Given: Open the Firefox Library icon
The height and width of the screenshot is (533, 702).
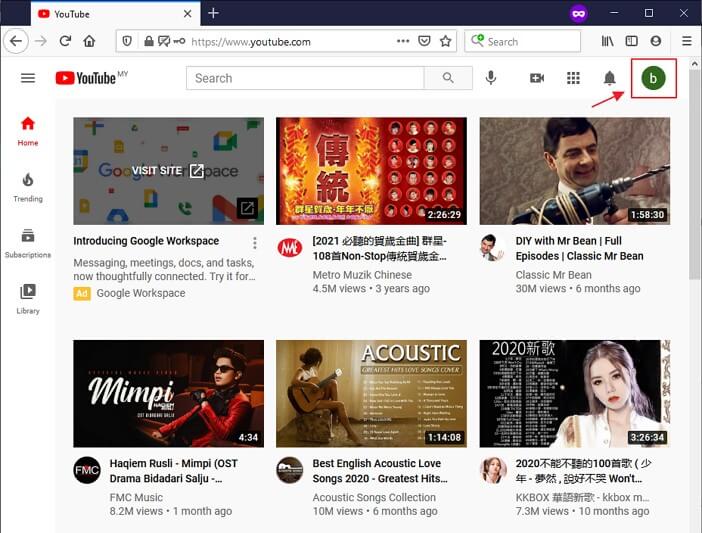Looking at the screenshot, I should pos(608,41).
